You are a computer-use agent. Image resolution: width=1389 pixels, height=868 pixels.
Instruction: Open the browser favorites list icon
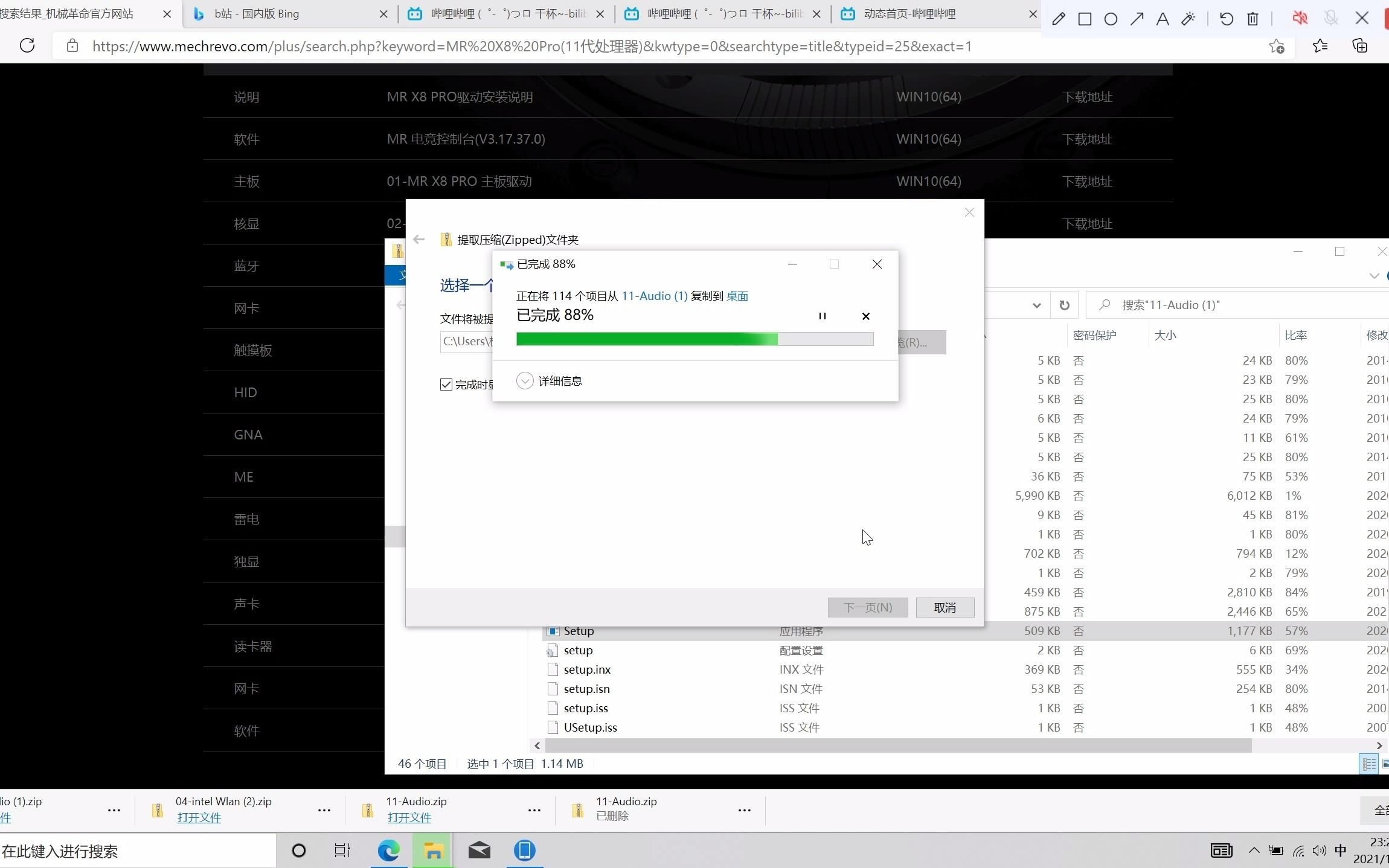point(1320,46)
